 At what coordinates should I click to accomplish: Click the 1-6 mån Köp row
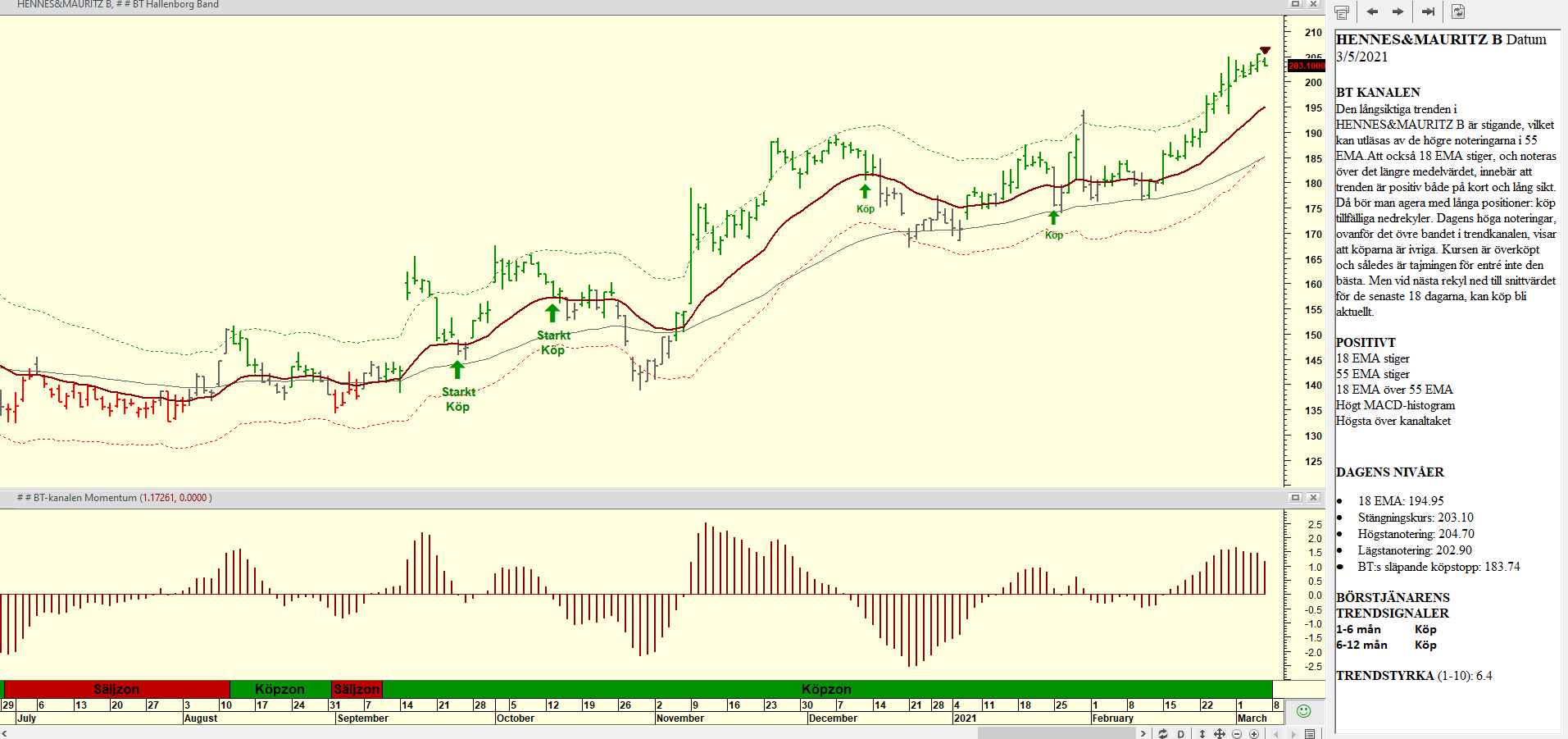click(1386, 629)
